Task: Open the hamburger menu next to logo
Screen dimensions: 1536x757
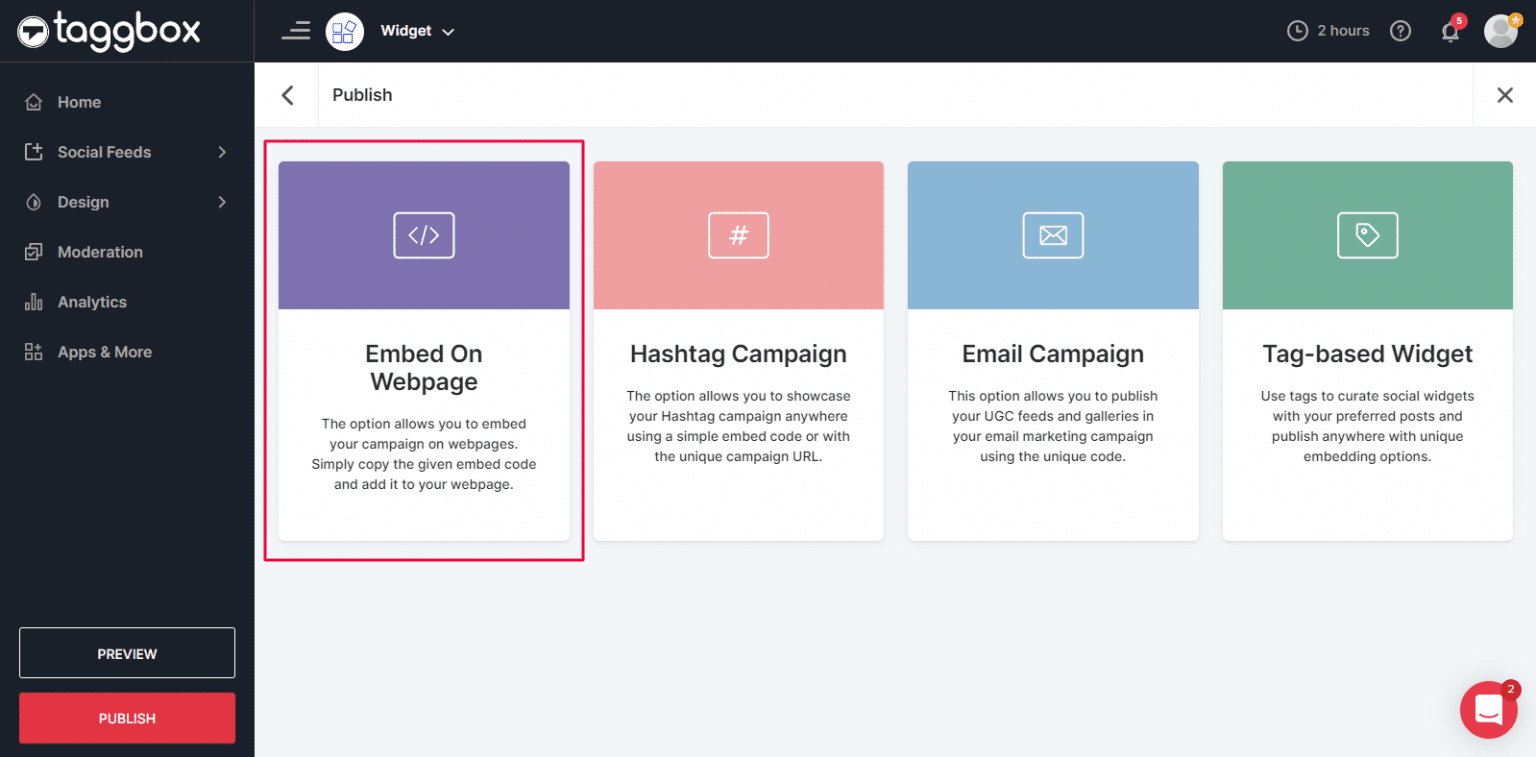Action: click(x=296, y=30)
